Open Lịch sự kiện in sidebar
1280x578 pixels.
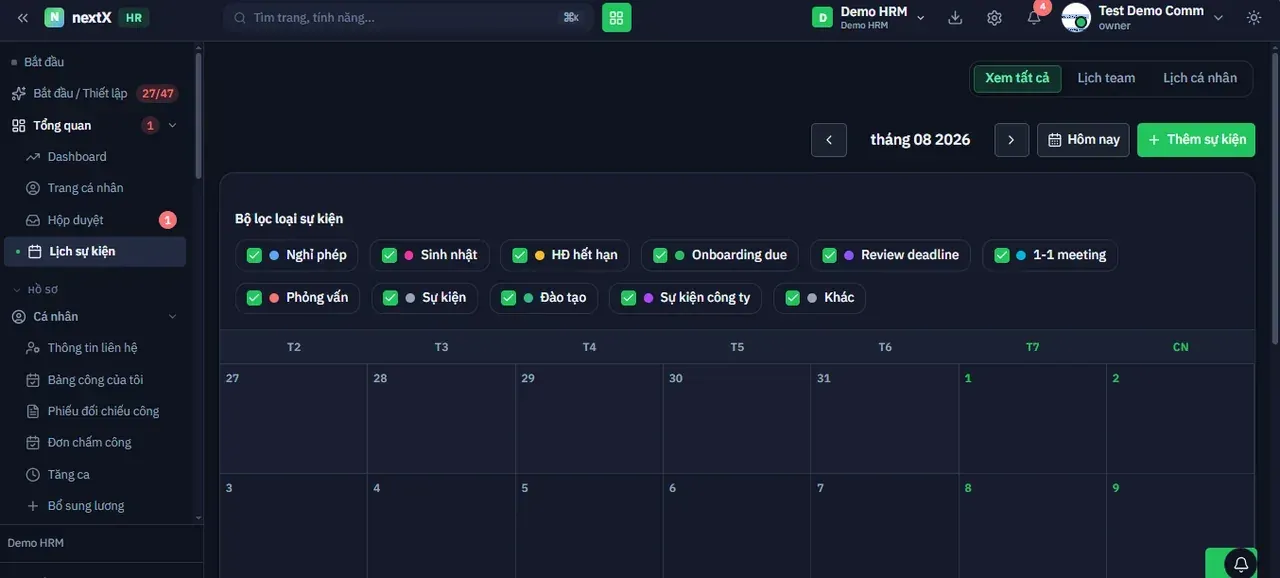pyautogui.click(x=95, y=252)
